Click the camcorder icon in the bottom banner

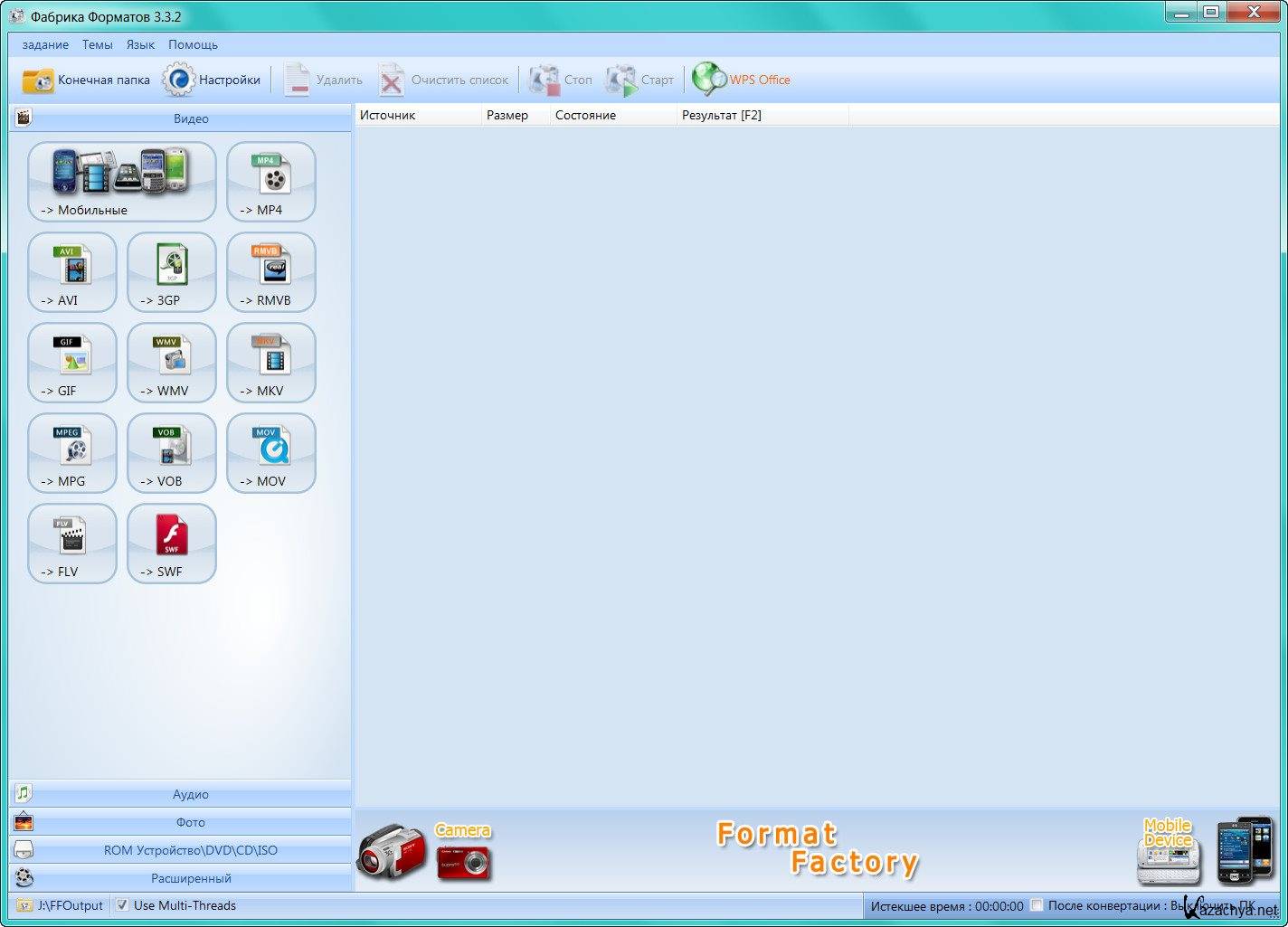coord(391,851)
